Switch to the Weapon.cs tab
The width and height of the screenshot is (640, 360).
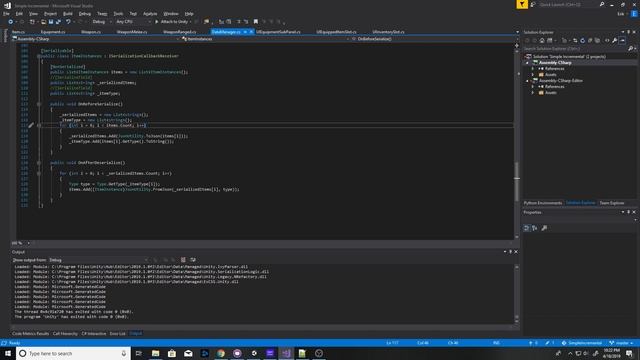tap(91, 32)
